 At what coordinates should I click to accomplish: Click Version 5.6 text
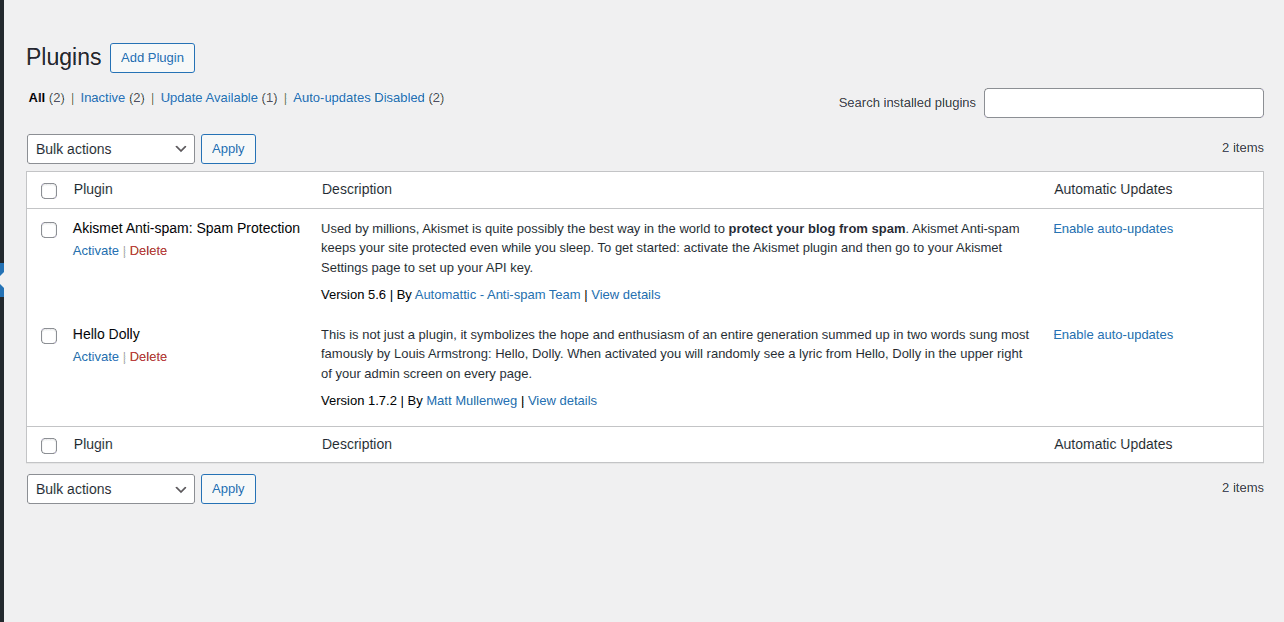point(353,295)
